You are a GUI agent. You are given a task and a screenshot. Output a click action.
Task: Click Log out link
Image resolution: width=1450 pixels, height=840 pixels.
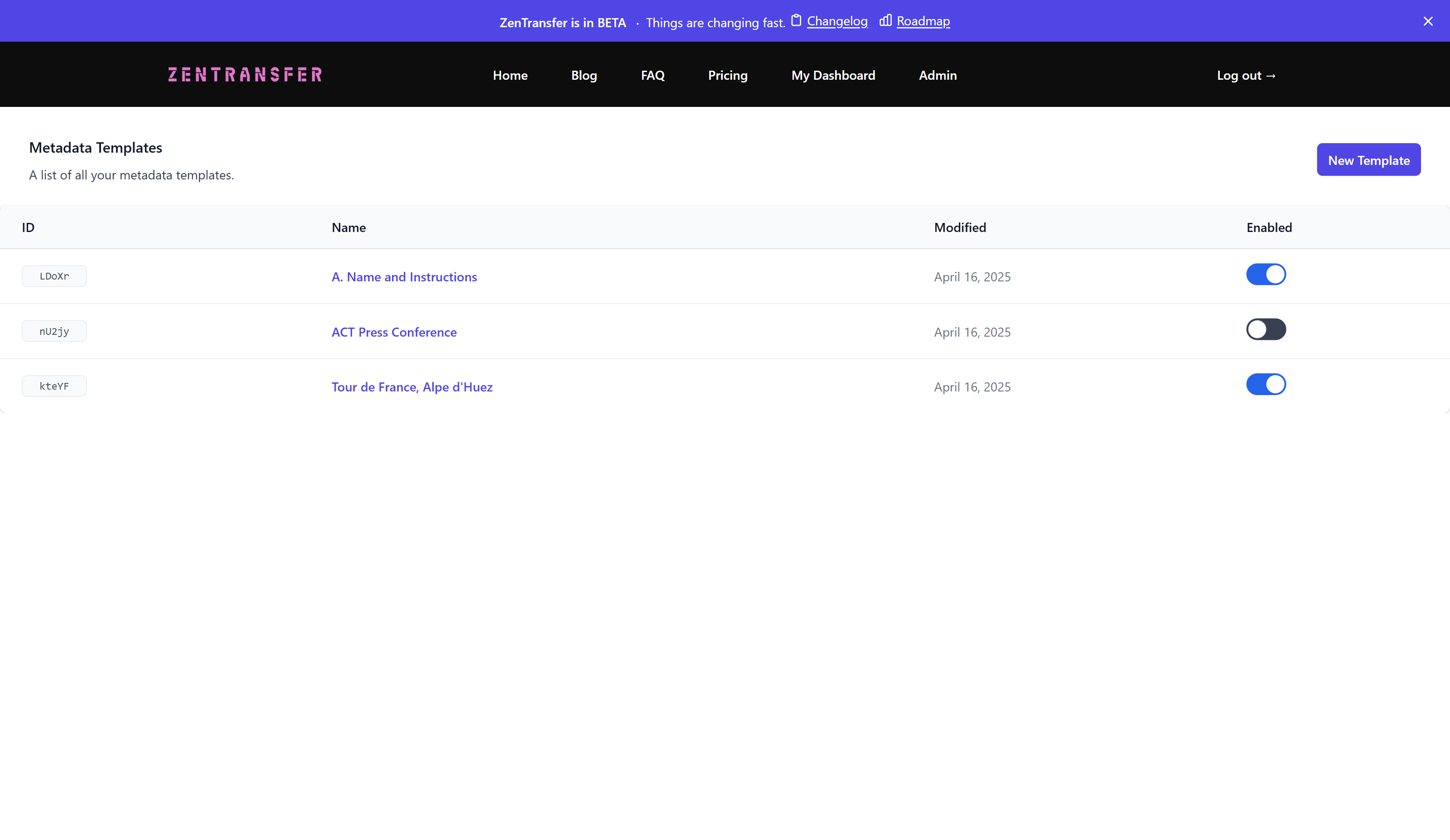coord(1246,75)
